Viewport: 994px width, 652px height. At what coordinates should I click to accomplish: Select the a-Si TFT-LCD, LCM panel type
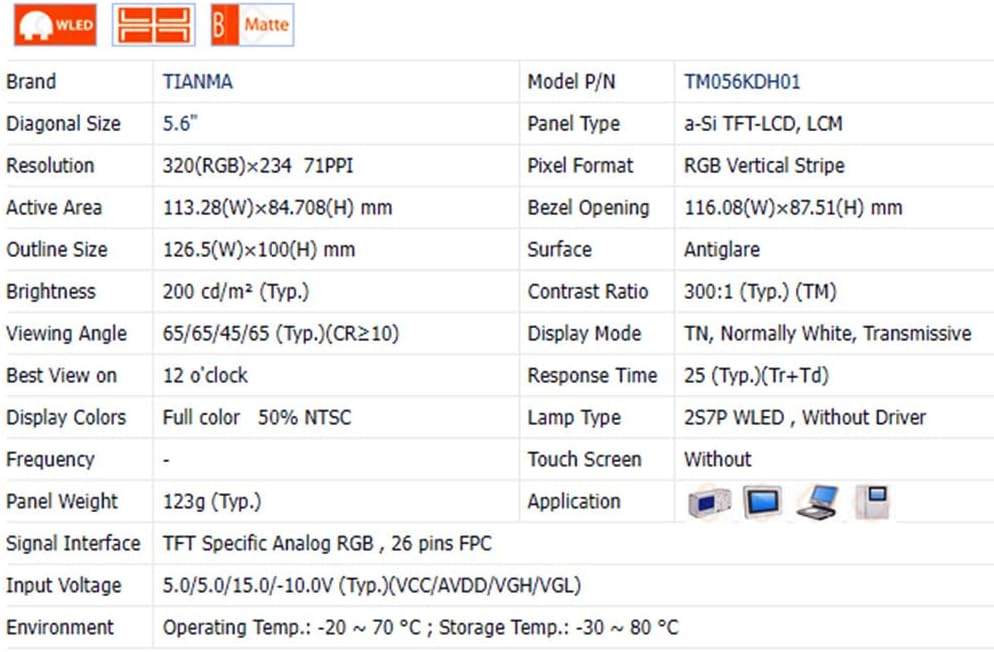click(763, 124)
